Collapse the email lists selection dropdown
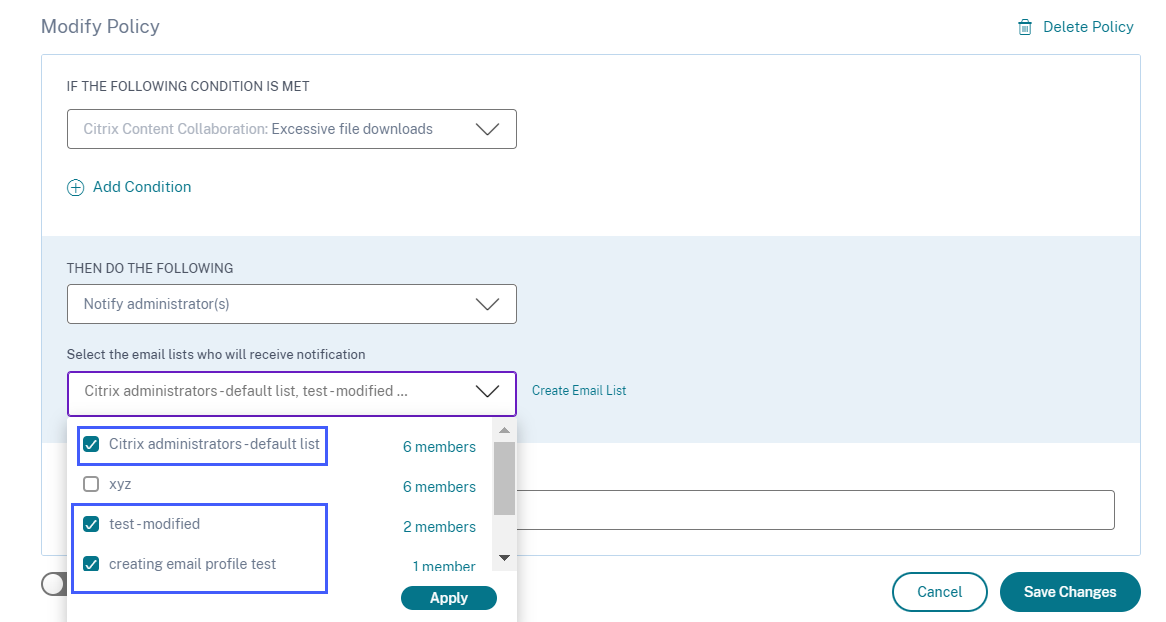 (x=487, y=392)
